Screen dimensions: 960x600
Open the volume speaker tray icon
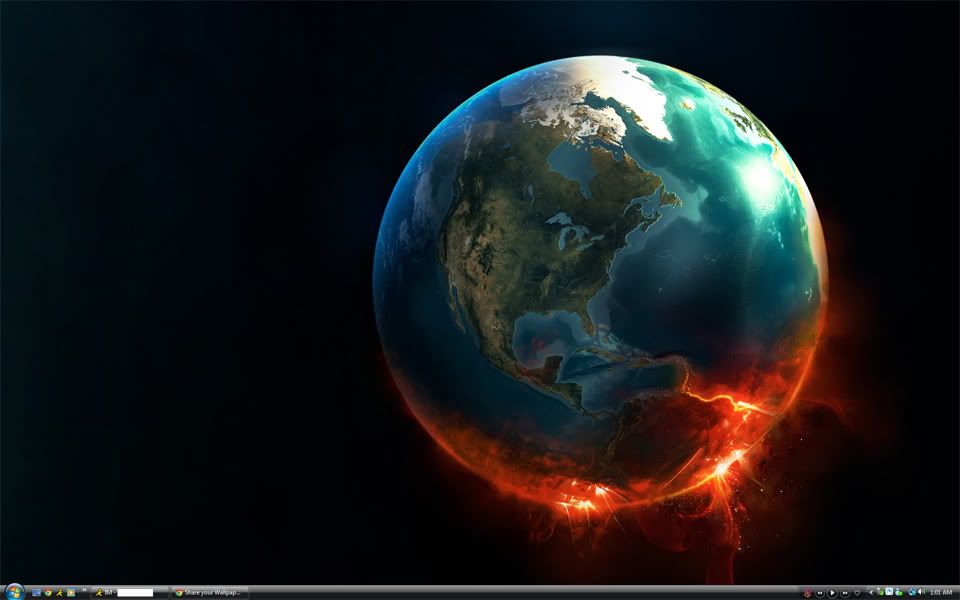tap(921, 592)
